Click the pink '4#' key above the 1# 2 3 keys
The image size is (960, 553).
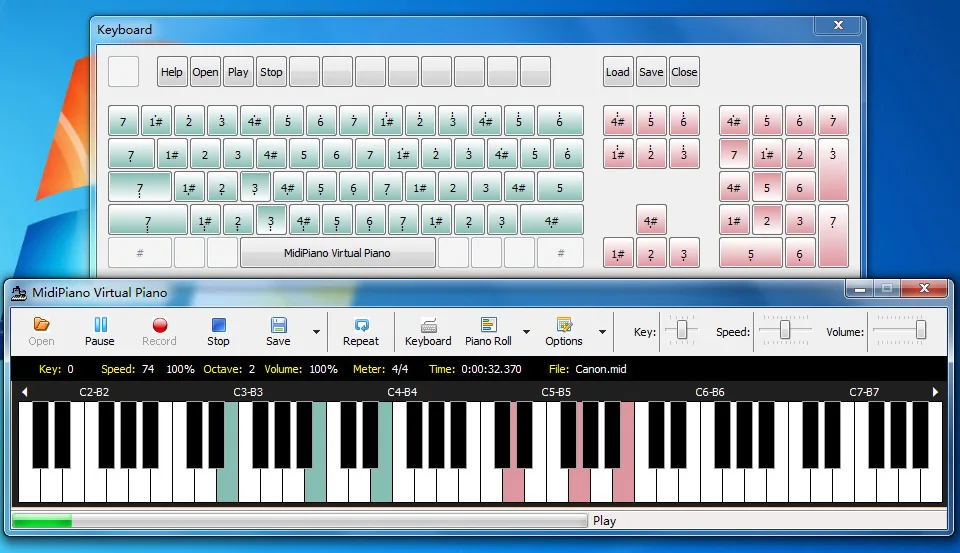pyautogui.click(x=651, y=220)
